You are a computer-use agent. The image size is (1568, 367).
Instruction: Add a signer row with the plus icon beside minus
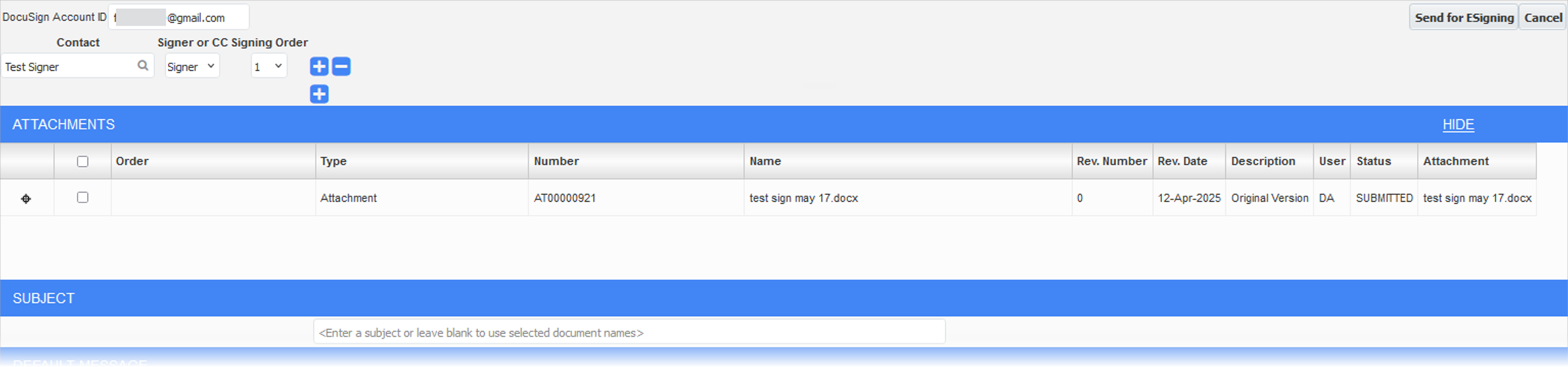[319, 66]
